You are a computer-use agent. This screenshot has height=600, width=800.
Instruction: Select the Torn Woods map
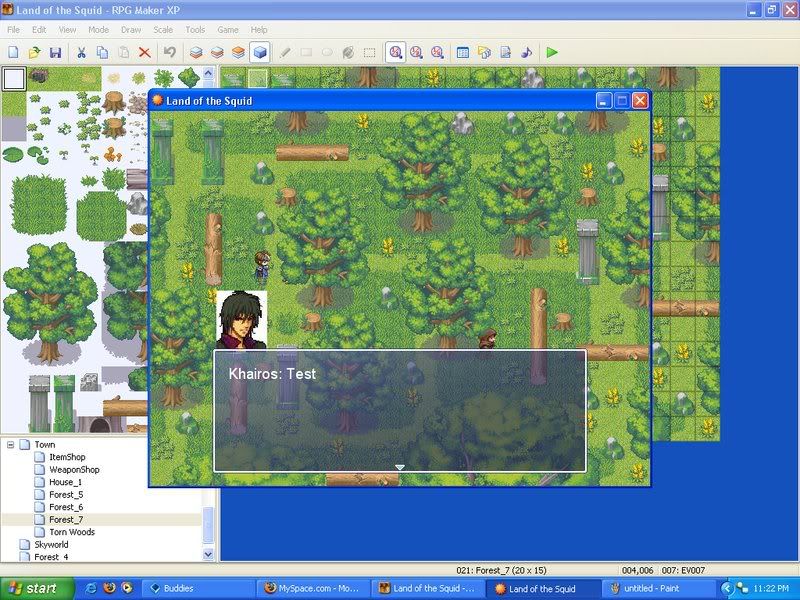(72, 532)
